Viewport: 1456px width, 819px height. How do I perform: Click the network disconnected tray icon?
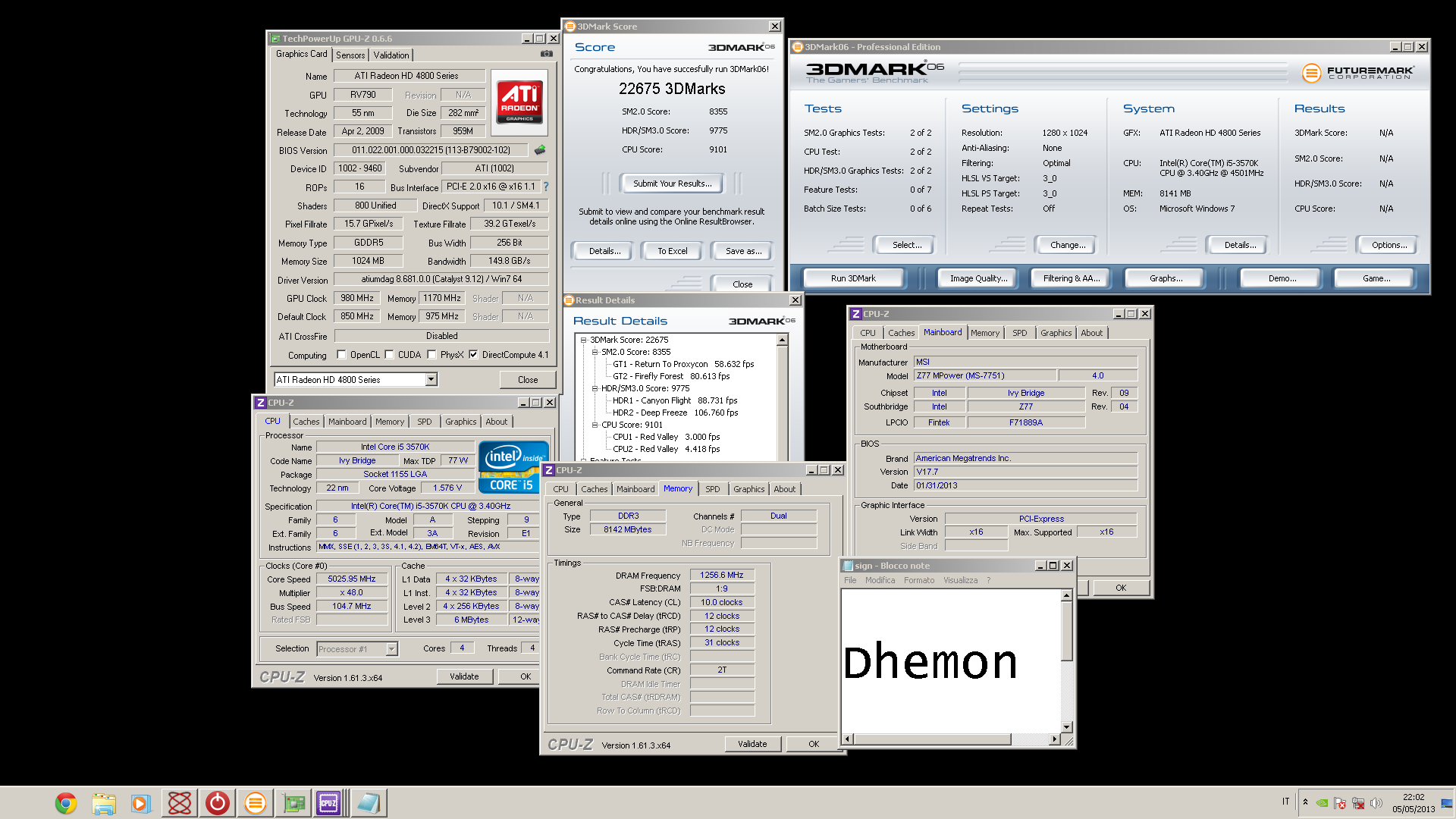pos(1358,803)
